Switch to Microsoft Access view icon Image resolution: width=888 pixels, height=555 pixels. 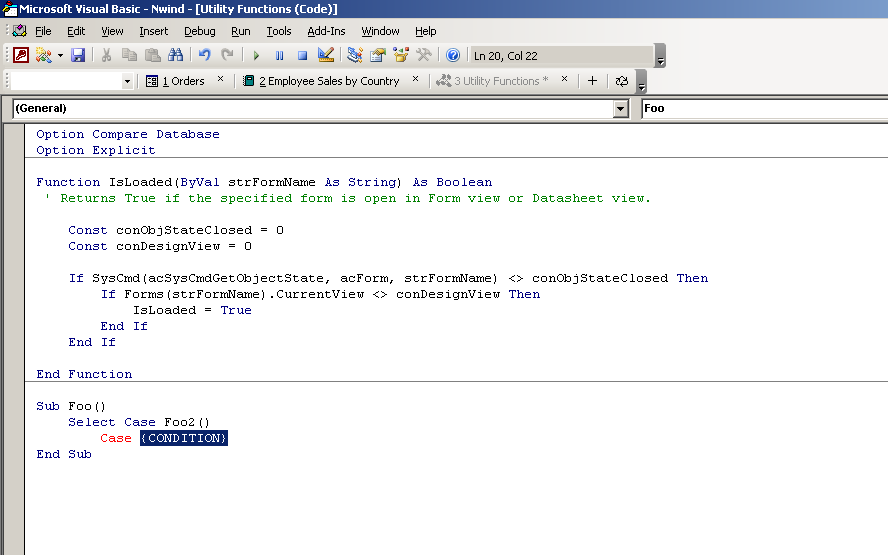point(21,55)
